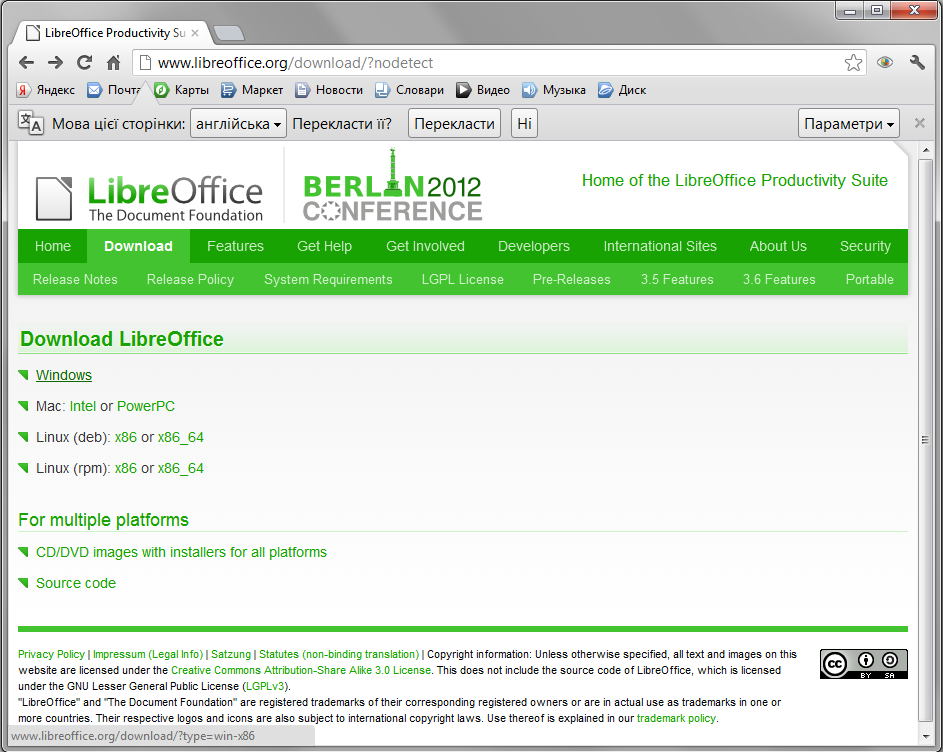Open the Release Notes submenu link
The height and width of the screenshot is (752, 943).
tap(75, 279)
